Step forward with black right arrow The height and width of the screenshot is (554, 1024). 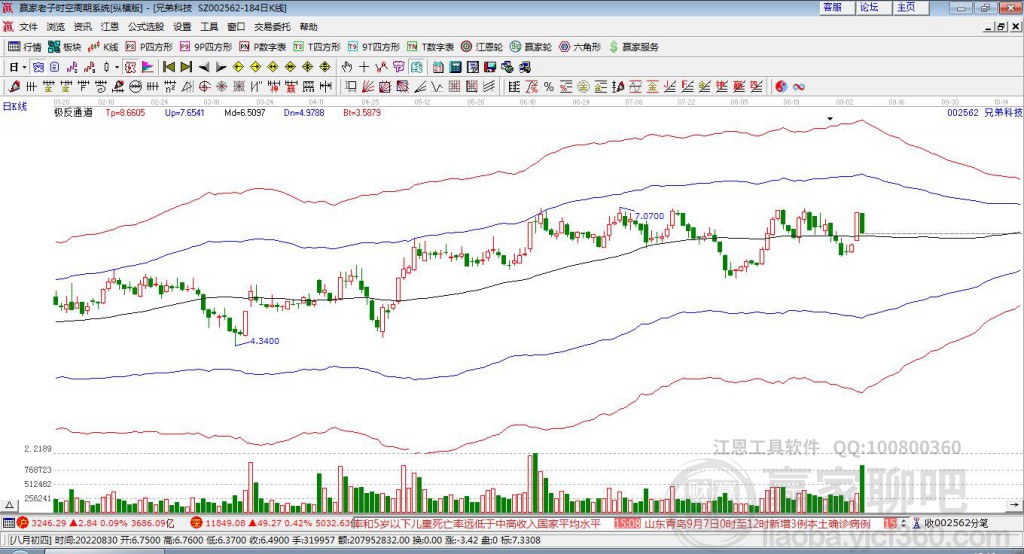[221, 67]
